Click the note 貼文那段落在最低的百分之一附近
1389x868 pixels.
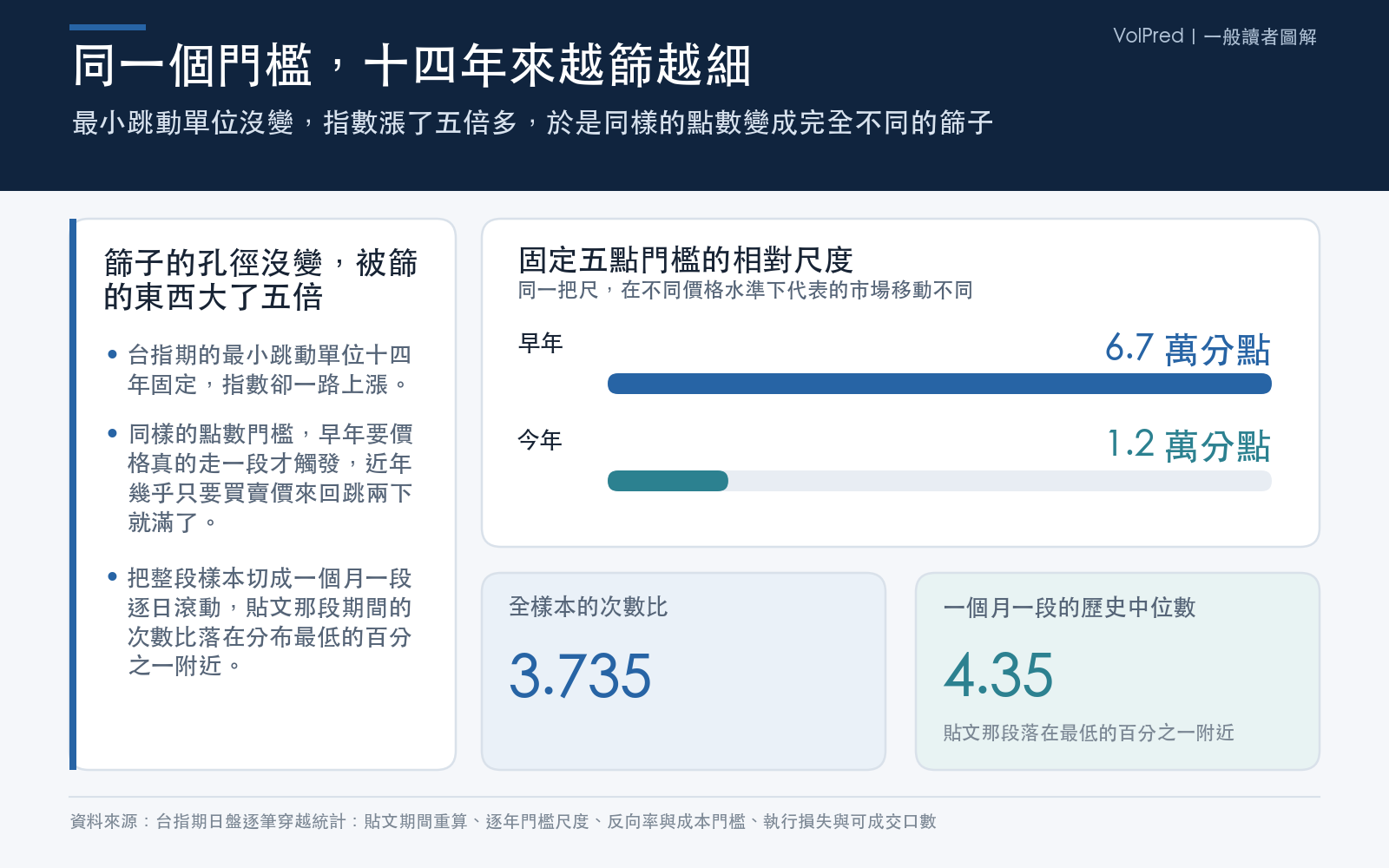(1089, 733)
